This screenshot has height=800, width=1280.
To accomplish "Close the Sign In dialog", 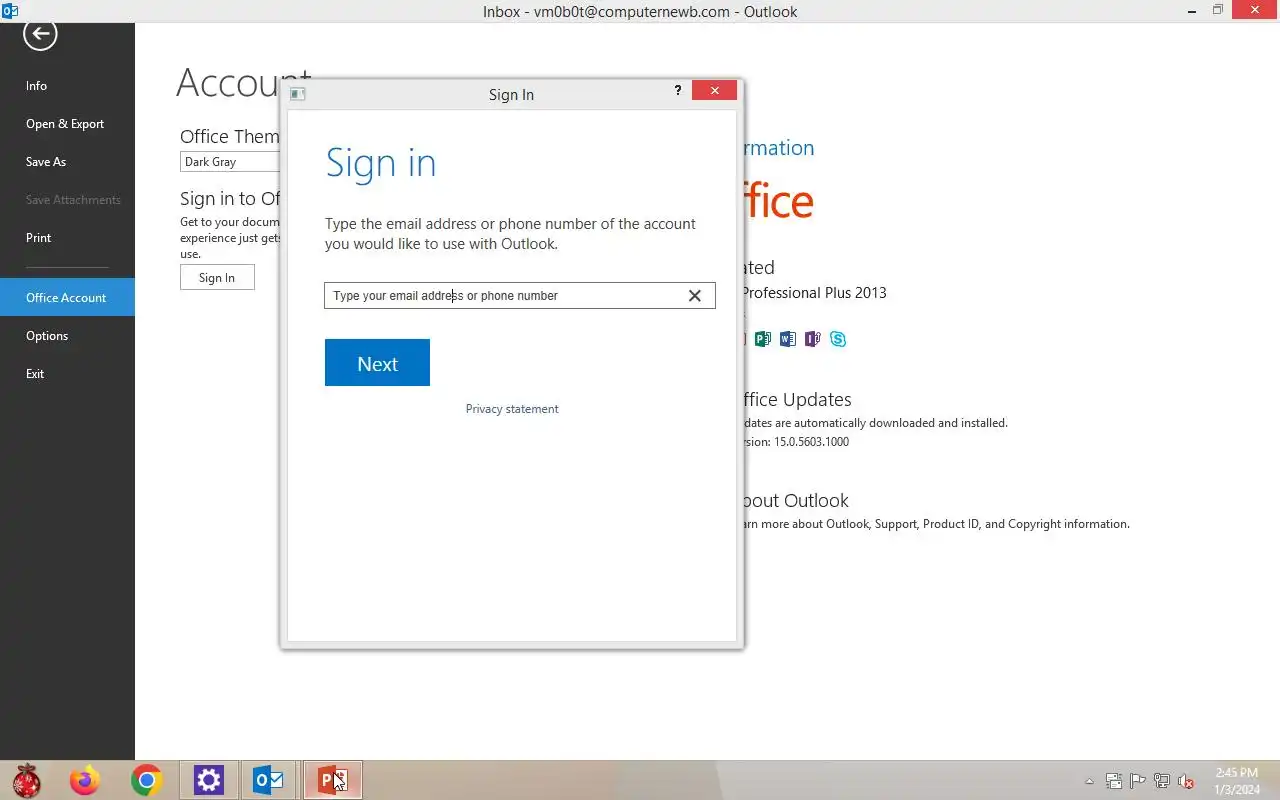I will pos(714,90).
